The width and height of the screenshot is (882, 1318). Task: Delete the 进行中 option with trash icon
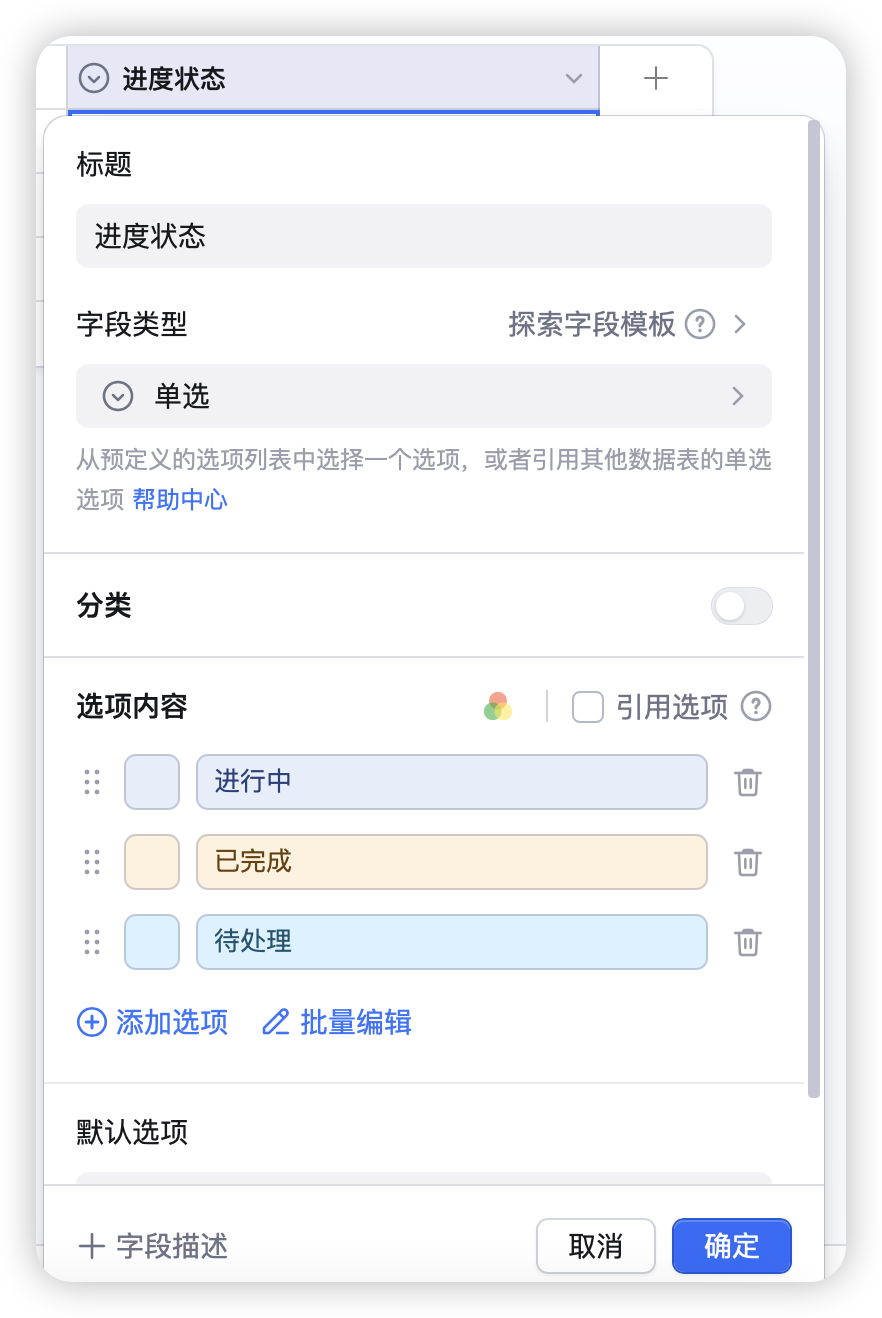(x=748, y=782)
